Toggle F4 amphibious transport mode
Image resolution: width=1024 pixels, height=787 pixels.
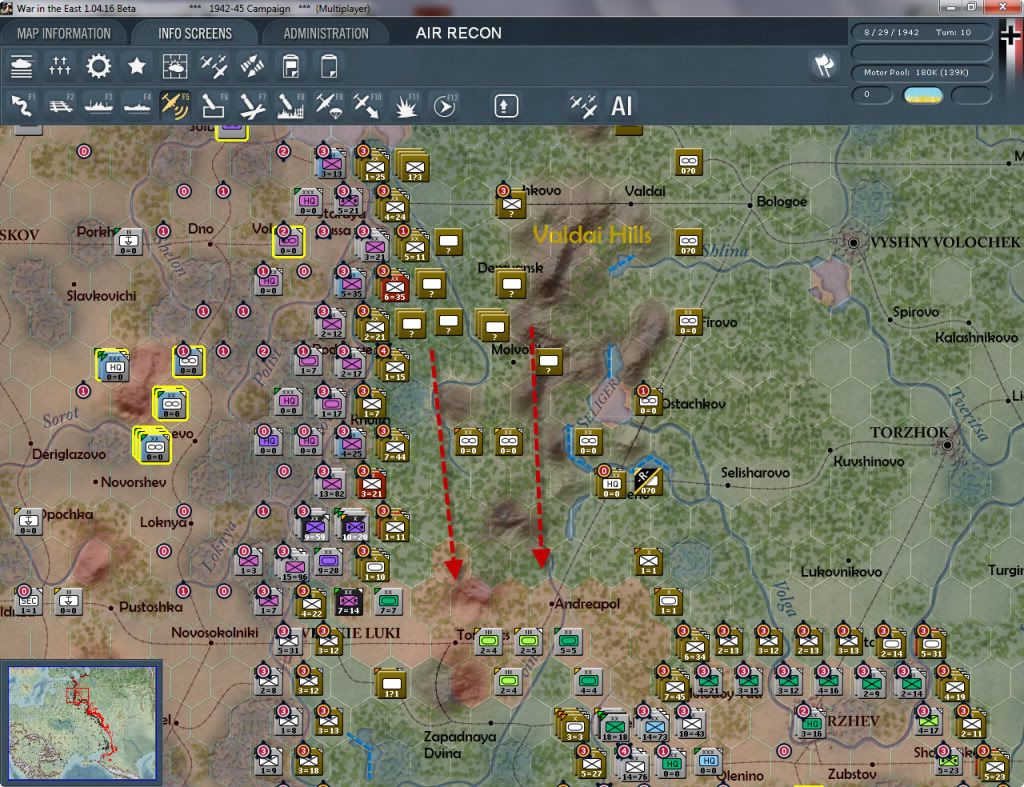[137, 105]
